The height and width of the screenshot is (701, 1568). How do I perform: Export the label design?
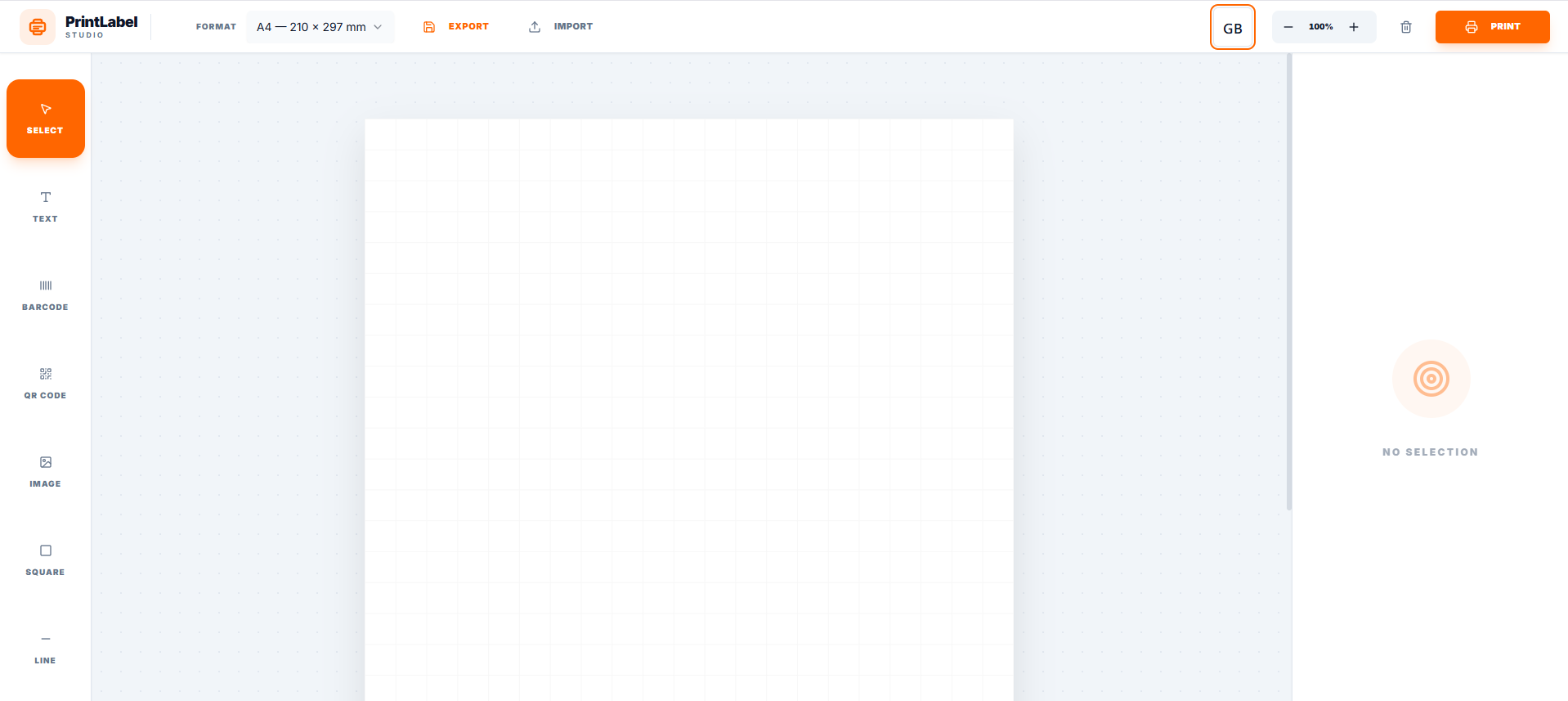455,27
